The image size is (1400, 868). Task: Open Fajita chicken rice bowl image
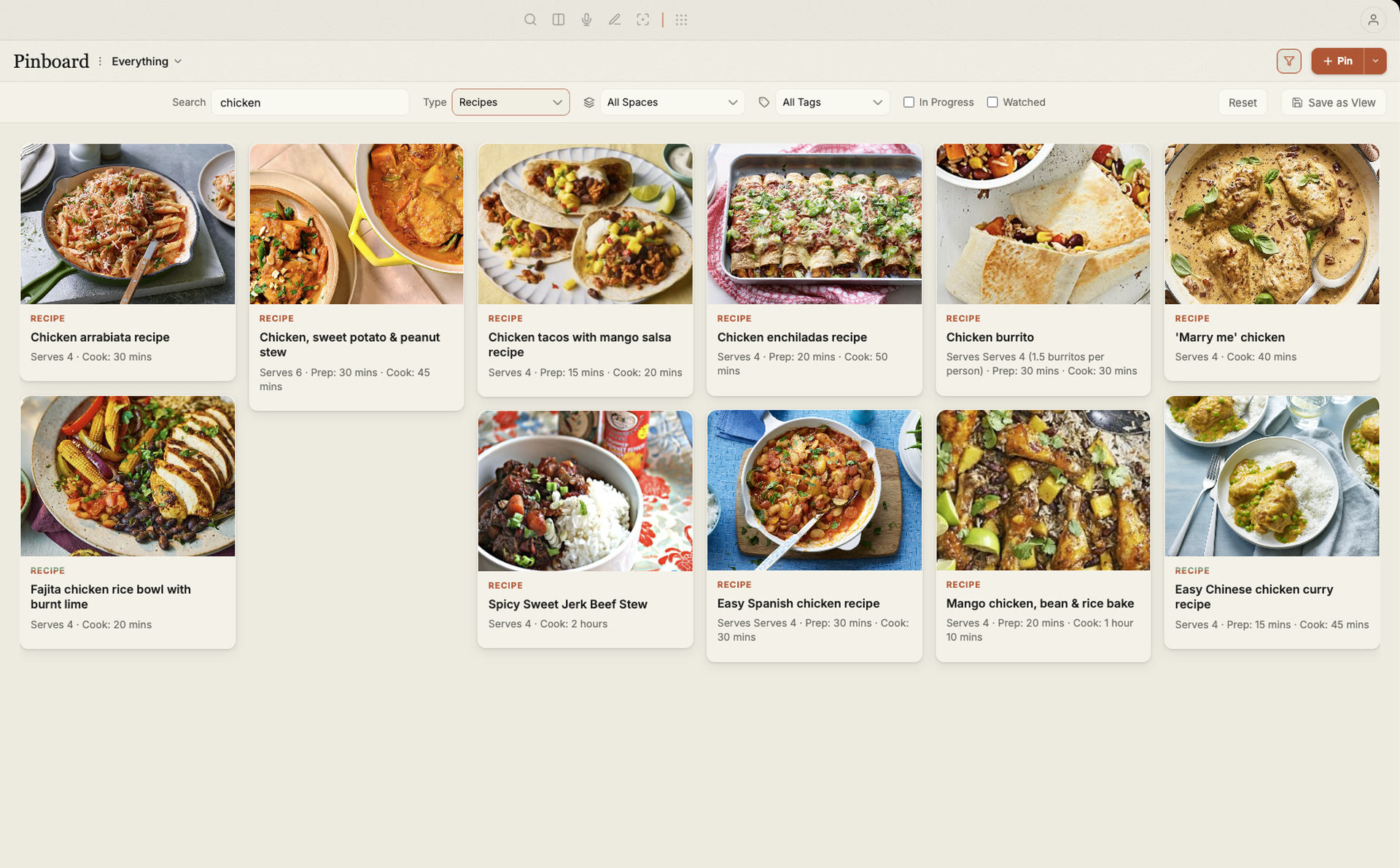(128, 476)
